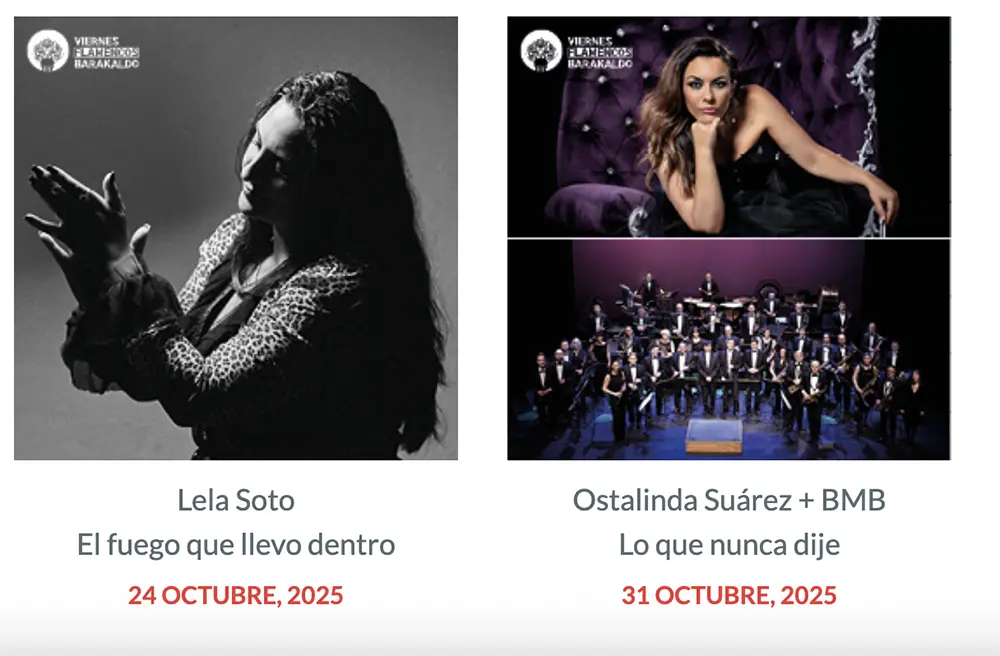This screenshot has height=656, width=1000.
Task: Click the conductor's podium in orchestra photo
Action: point(714,437)
